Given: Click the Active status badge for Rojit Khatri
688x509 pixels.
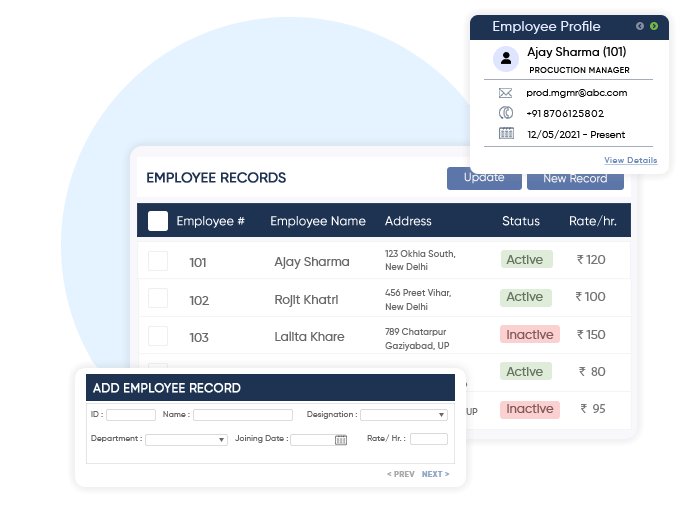Looking at the screenshot, I should (x=526, y=297).
